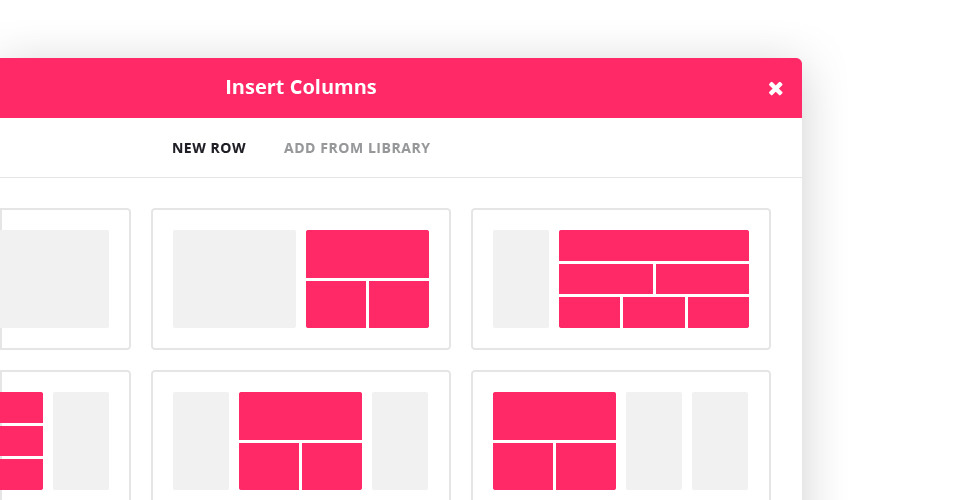Image resolution: width=965 pixels, height=500 pixels.
Task: Close the Insert Columns dialog
Action: [775, 89]
